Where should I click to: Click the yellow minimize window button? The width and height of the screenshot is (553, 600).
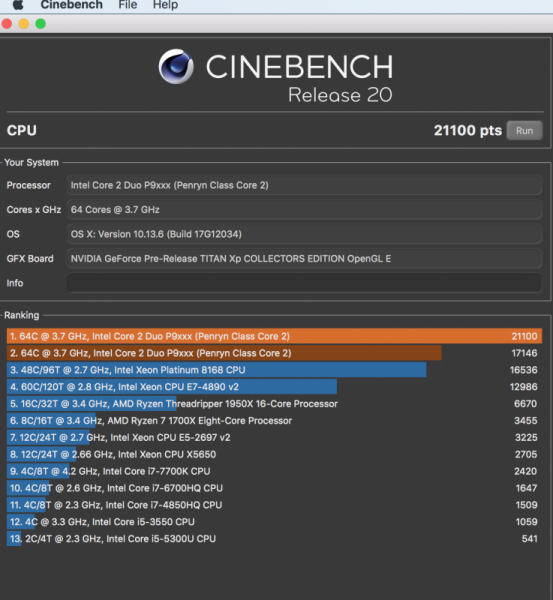point(24,24)
